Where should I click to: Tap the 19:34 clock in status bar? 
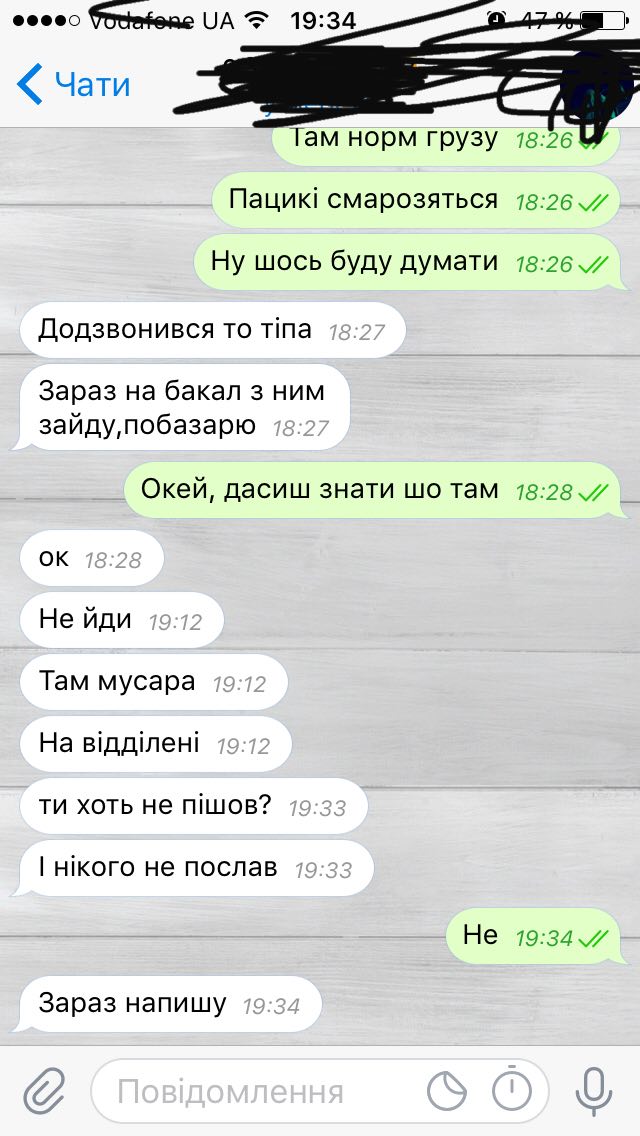click(x=323, y=20)
